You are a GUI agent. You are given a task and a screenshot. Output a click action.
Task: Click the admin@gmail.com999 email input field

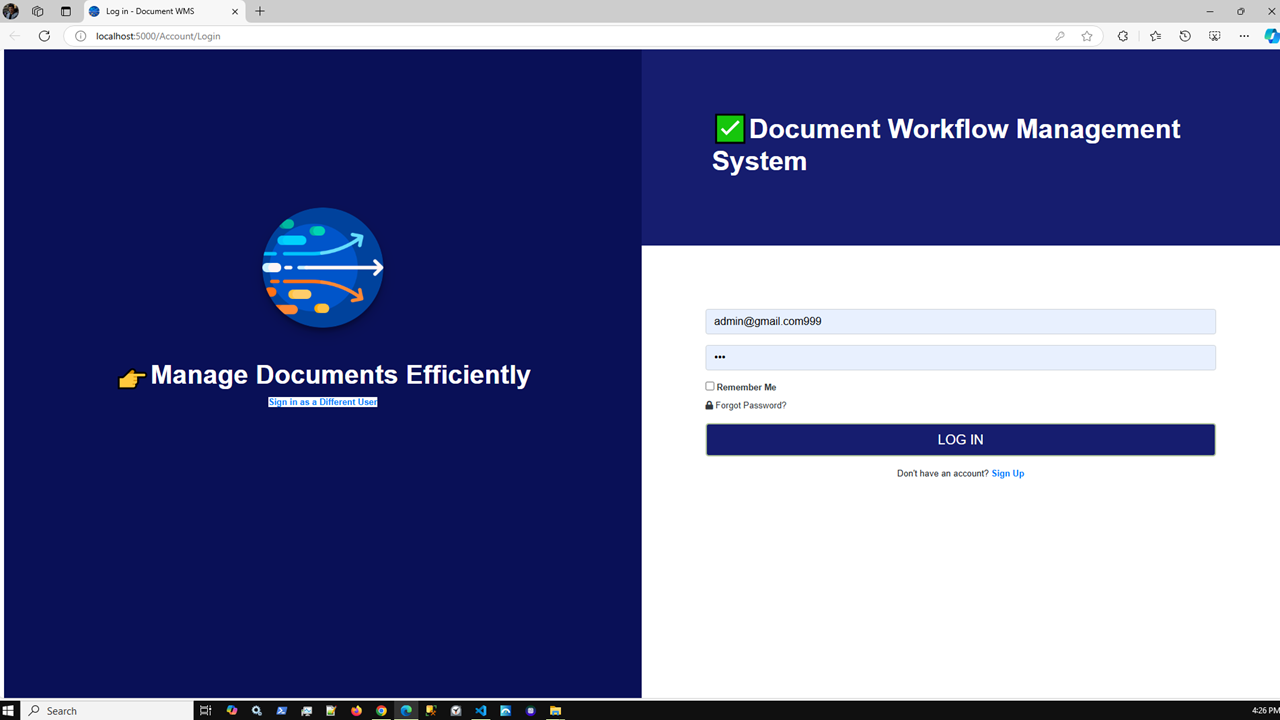tap(960, 321)
